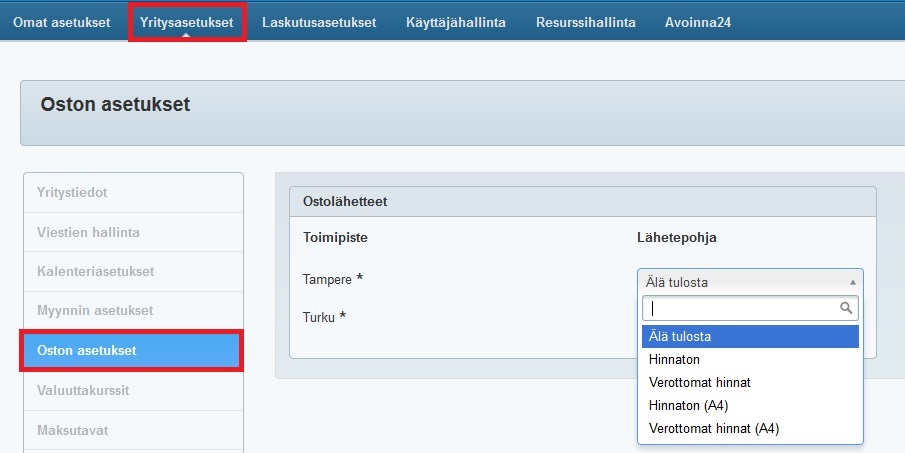Open the Avoinna24 tab

(697, 22)
